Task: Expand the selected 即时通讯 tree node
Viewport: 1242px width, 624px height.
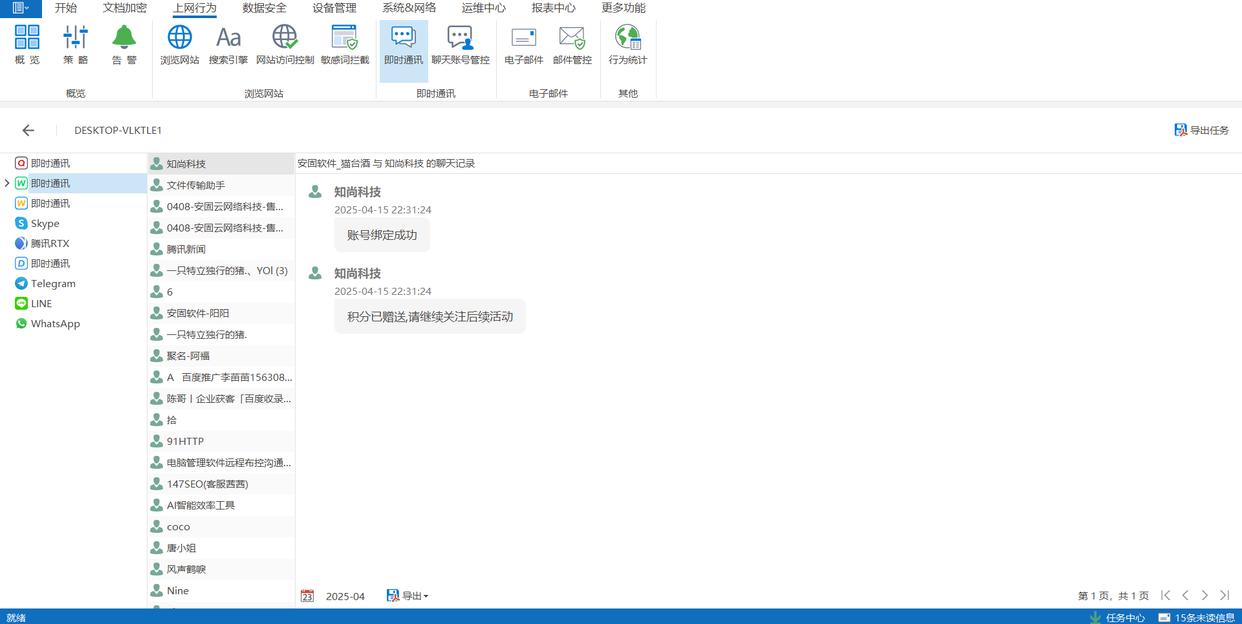Action: pos(7,183)
